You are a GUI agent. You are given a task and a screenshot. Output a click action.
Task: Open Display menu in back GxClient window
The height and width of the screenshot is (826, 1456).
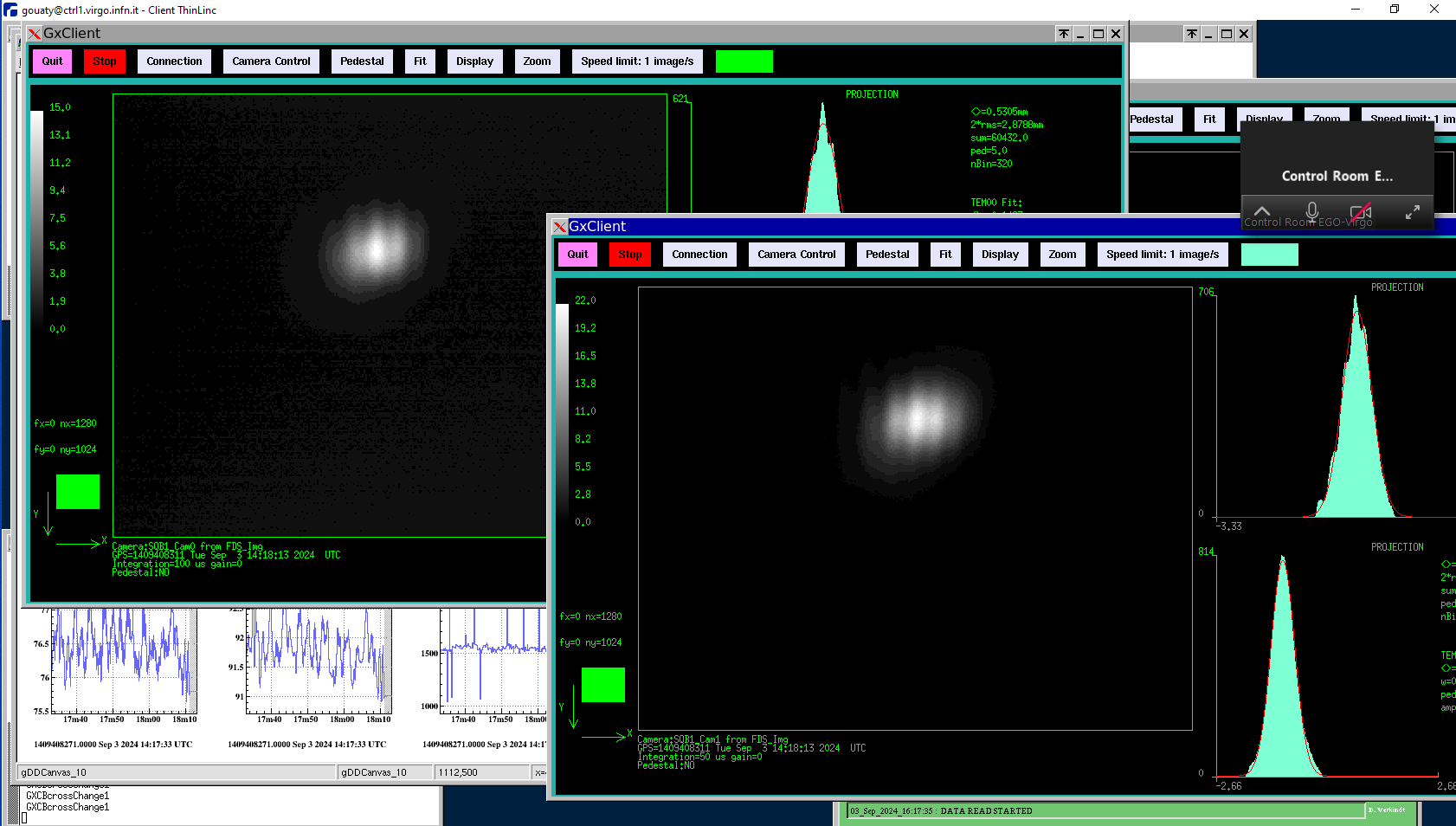[474, 61]
